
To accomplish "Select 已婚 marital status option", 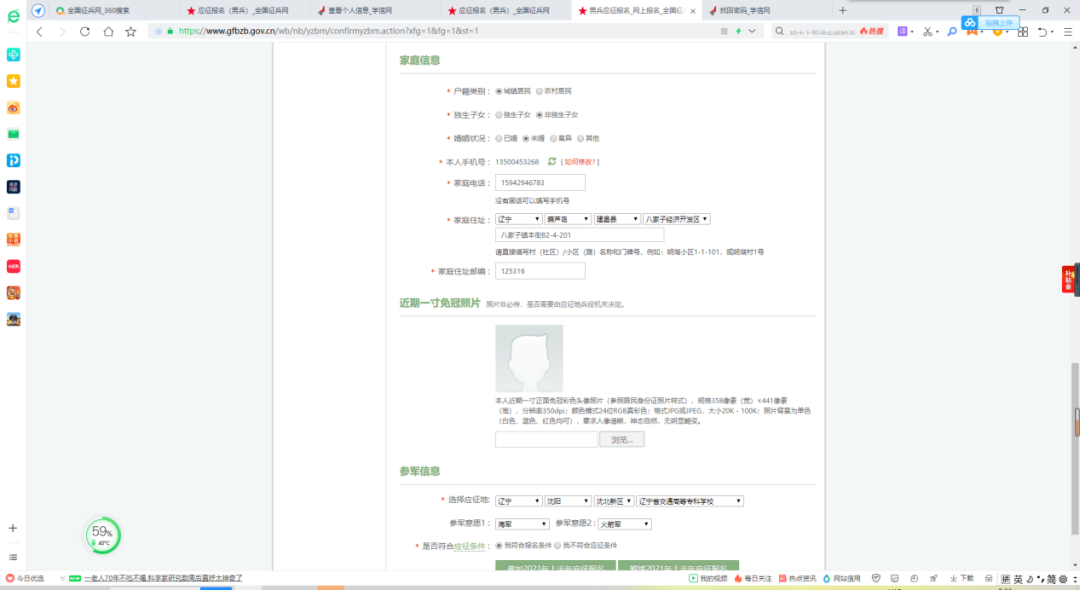I will point(499,138).
